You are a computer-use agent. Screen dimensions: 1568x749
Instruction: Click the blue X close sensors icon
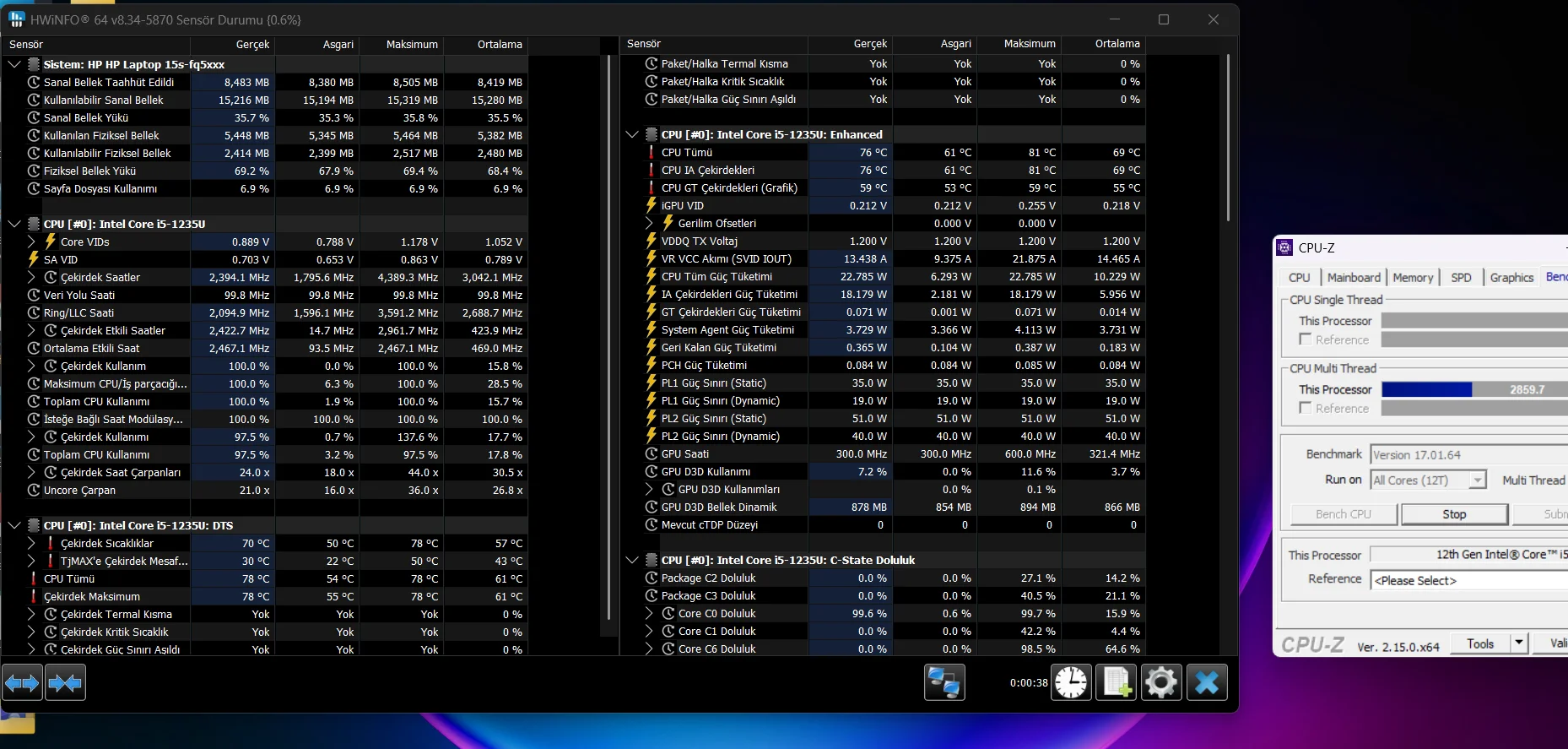pos(1207,682)
